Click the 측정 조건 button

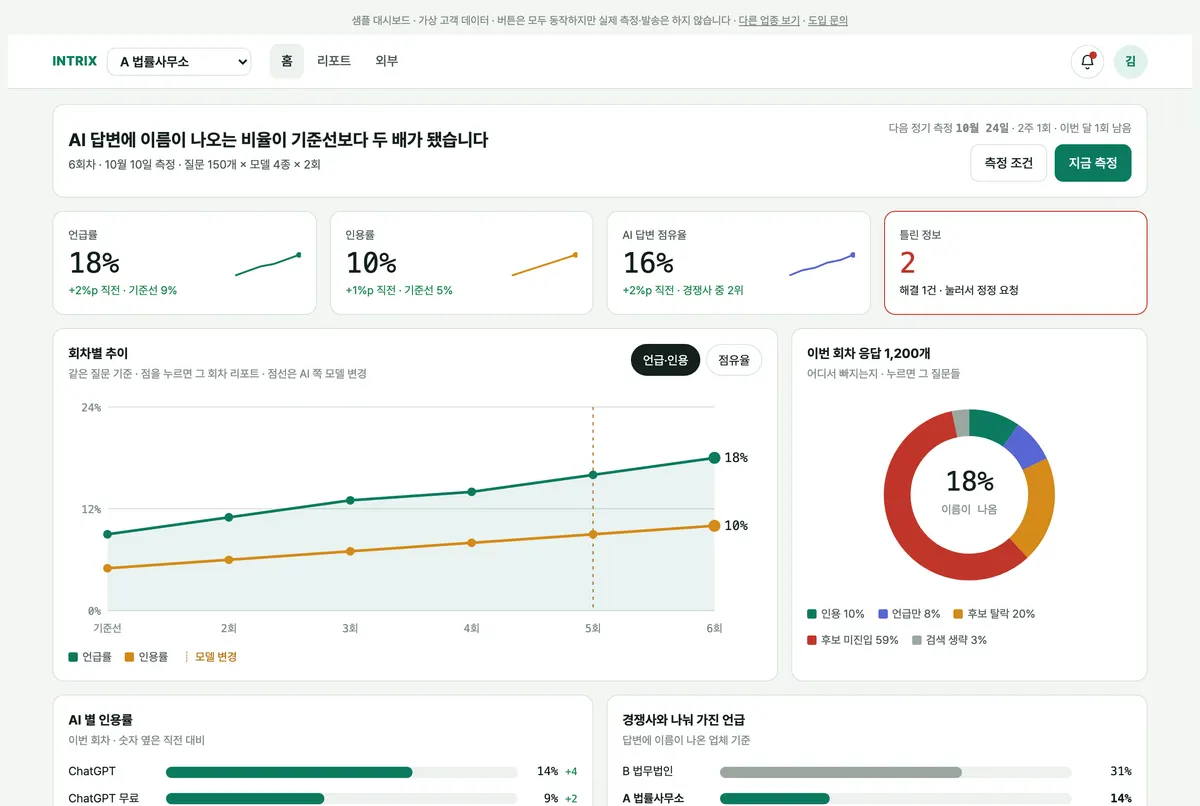coord(1008,163)
